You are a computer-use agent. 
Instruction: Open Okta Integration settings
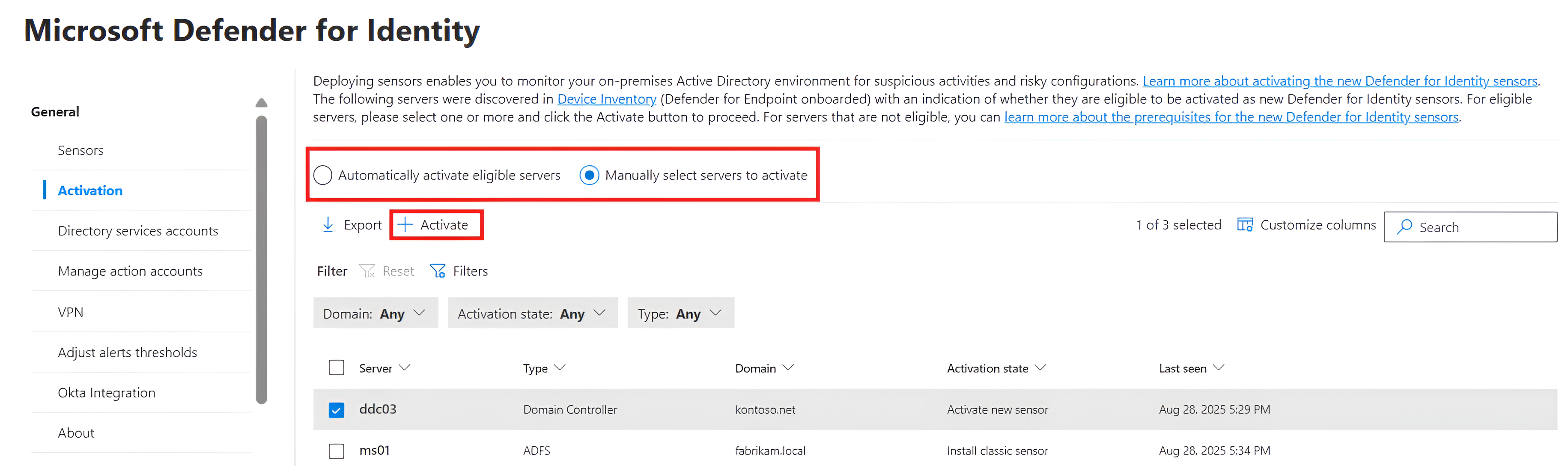[107, 392]
